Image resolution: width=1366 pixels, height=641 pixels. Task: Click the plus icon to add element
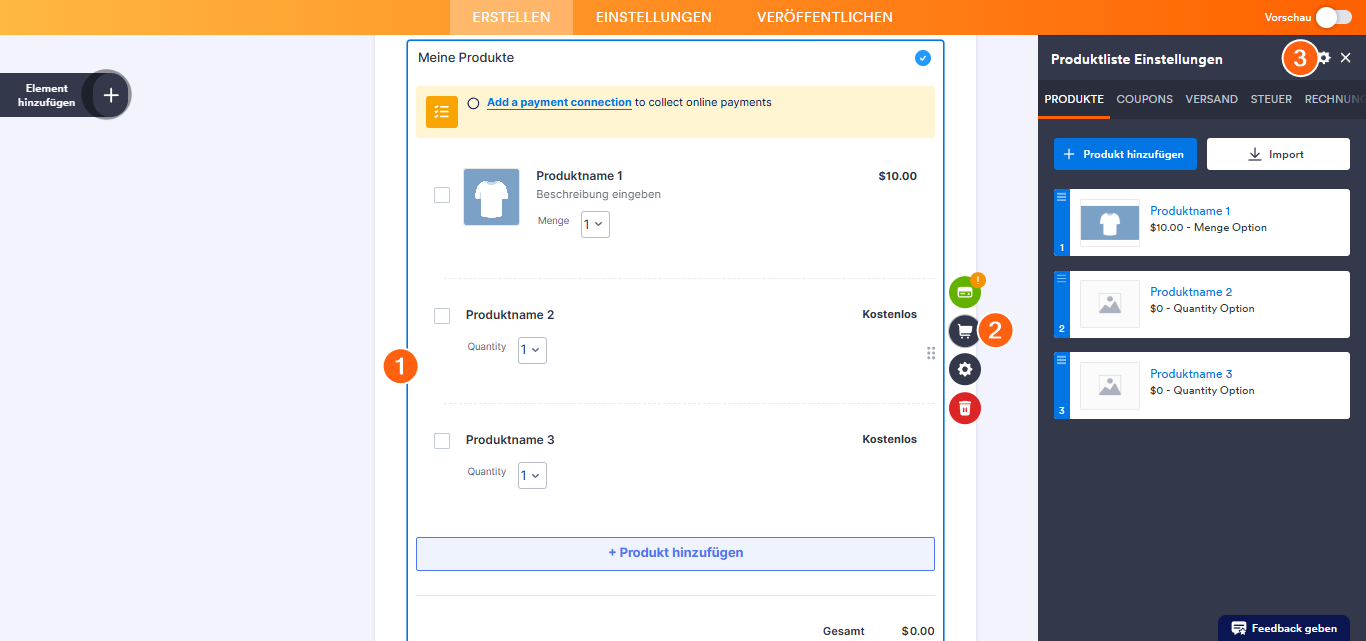pos(111,95)
